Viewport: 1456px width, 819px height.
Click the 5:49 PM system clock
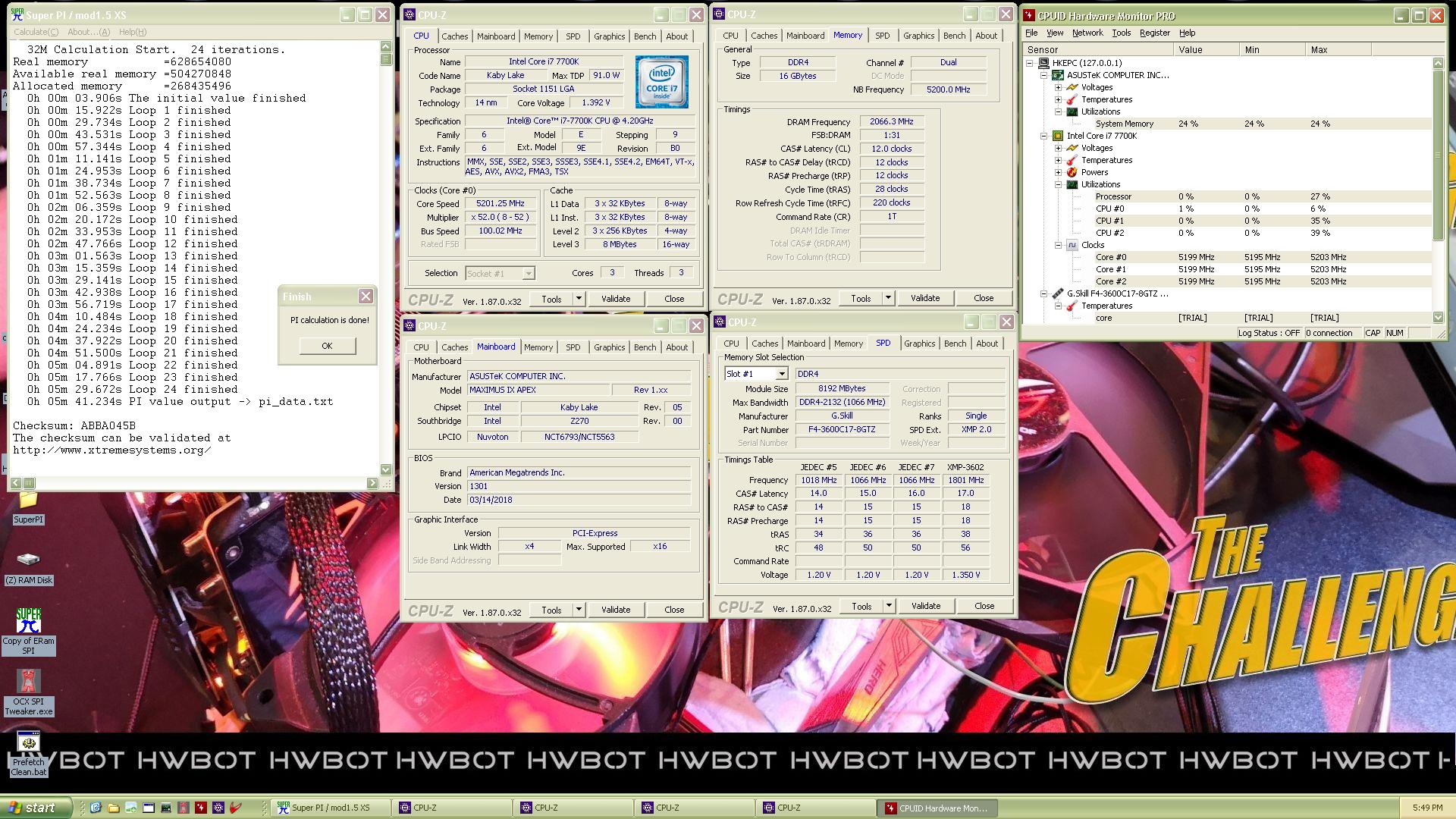[x=1428, y=808]
